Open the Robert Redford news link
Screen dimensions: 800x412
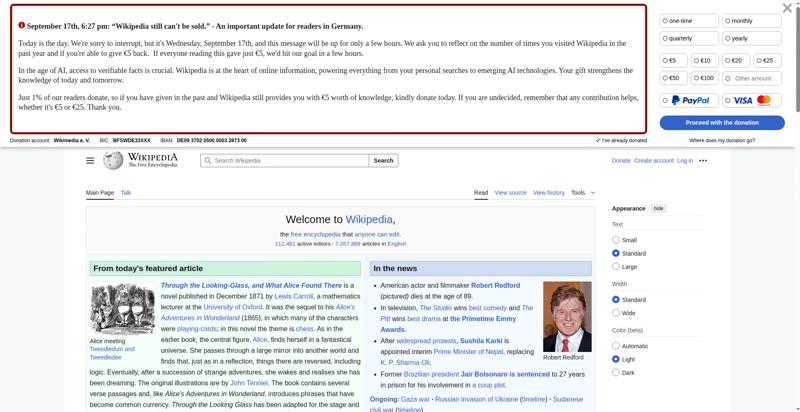495,286
